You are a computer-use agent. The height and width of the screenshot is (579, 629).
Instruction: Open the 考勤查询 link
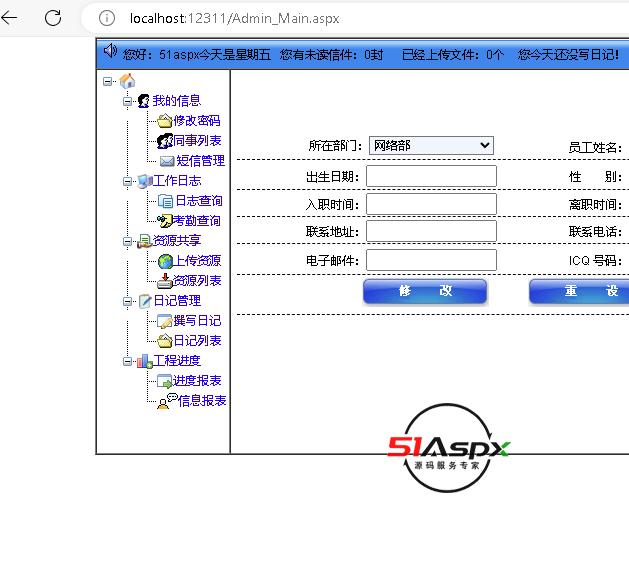pyautogui.click(x=197, y=221)
